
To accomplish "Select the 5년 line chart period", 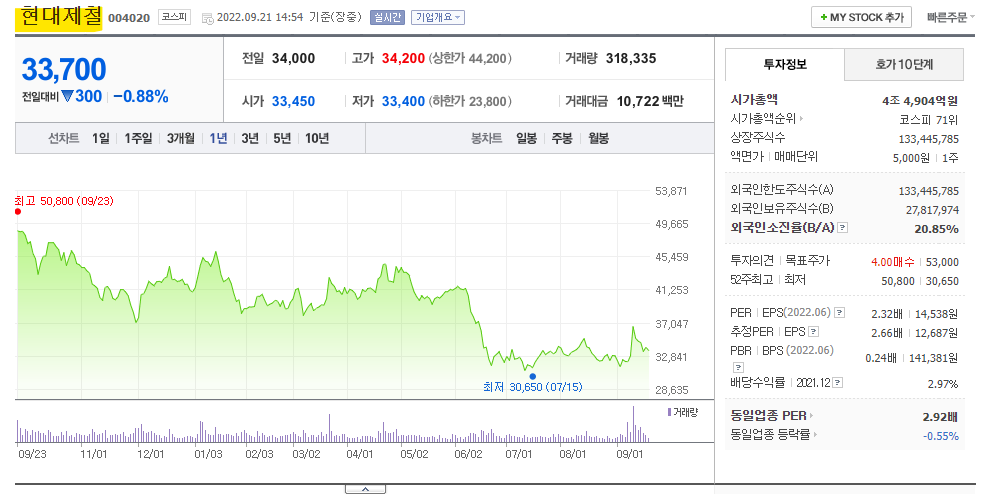I will 282,138.
